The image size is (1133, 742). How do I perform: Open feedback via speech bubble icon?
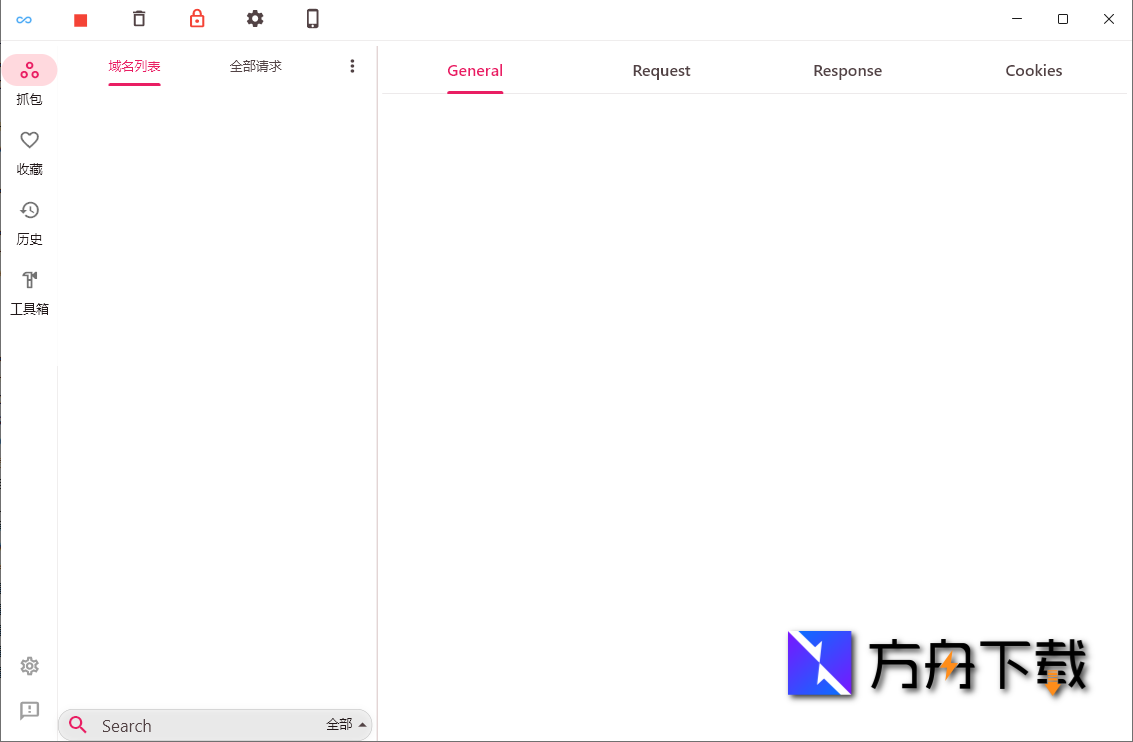[x=29, y=710]
